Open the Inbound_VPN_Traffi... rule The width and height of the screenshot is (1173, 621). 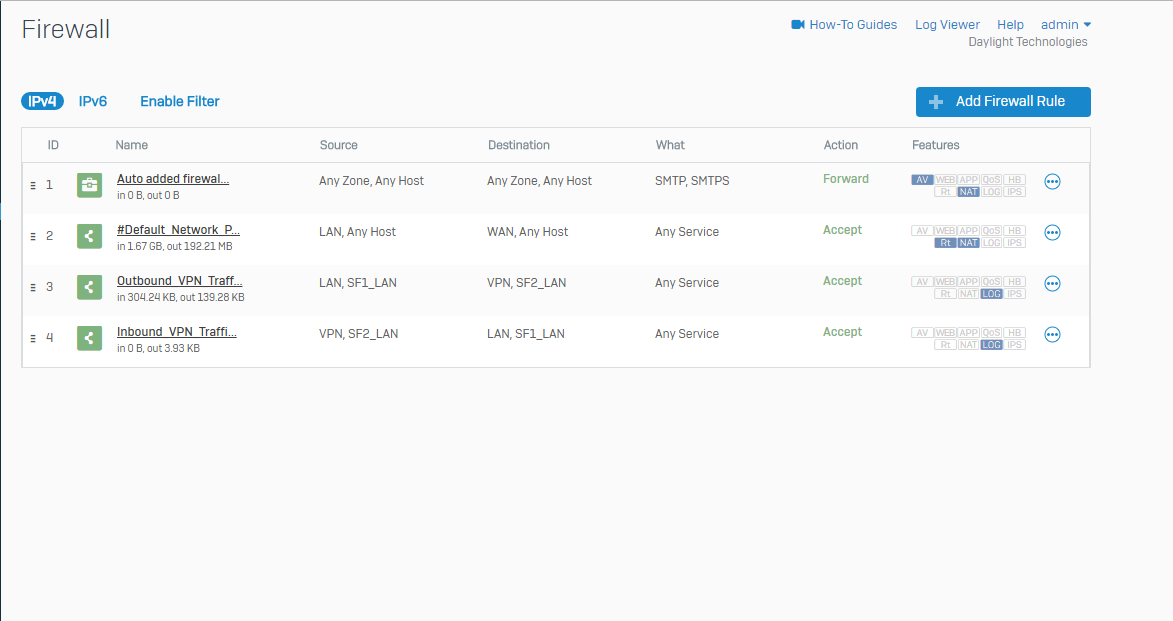177,331
